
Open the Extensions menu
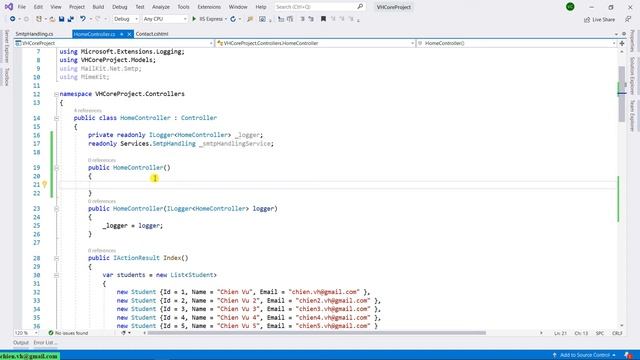209,7
